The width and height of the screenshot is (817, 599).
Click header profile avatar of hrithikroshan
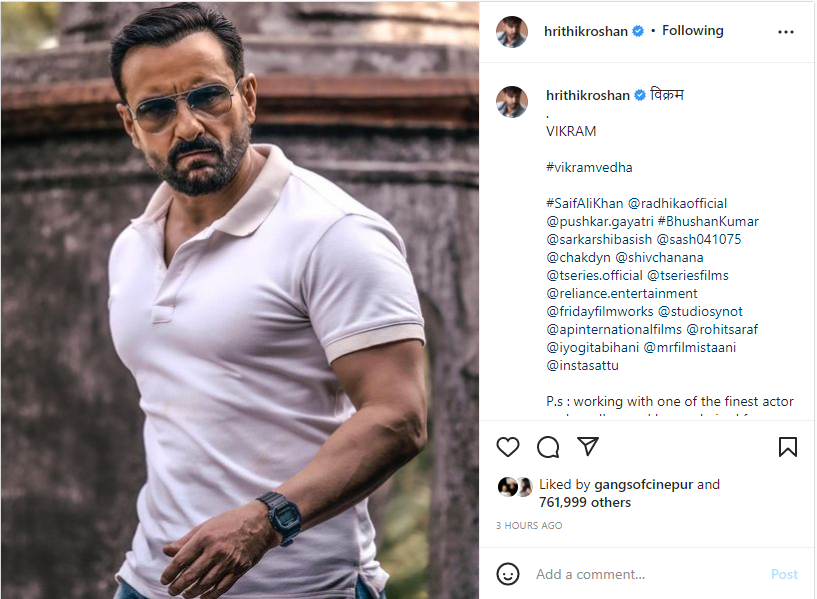[x=512, y=31]
